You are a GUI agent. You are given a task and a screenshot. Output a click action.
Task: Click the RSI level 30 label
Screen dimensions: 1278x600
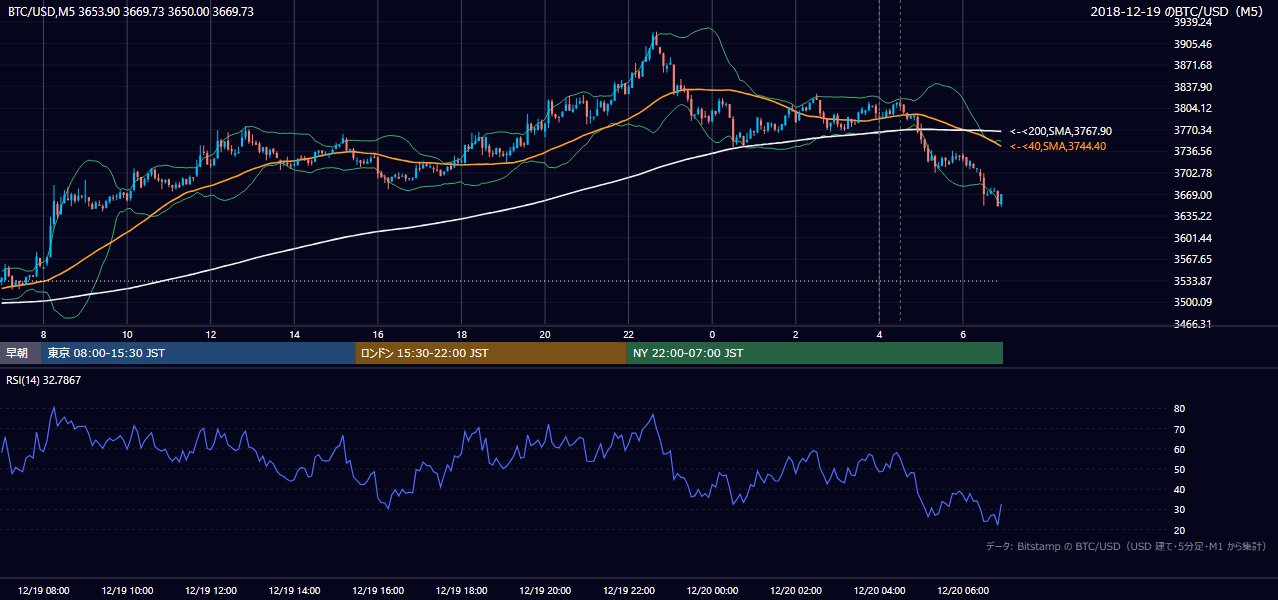(1179, 510)
